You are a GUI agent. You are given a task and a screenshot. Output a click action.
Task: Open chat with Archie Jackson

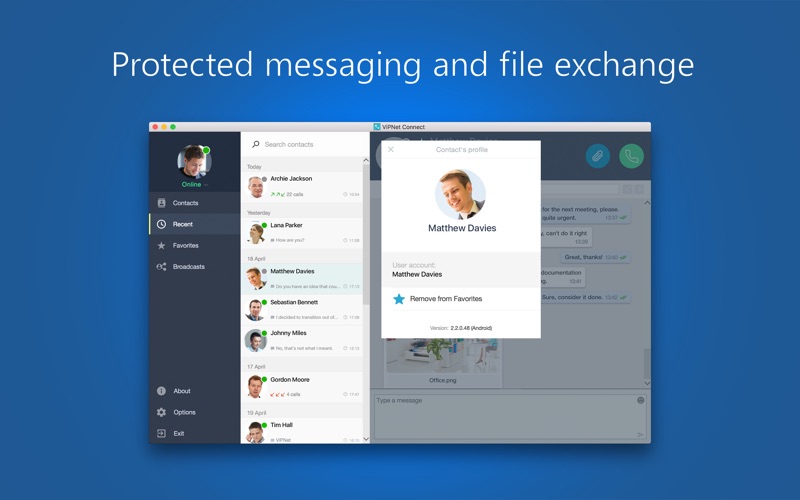click(x=302, y=187)
